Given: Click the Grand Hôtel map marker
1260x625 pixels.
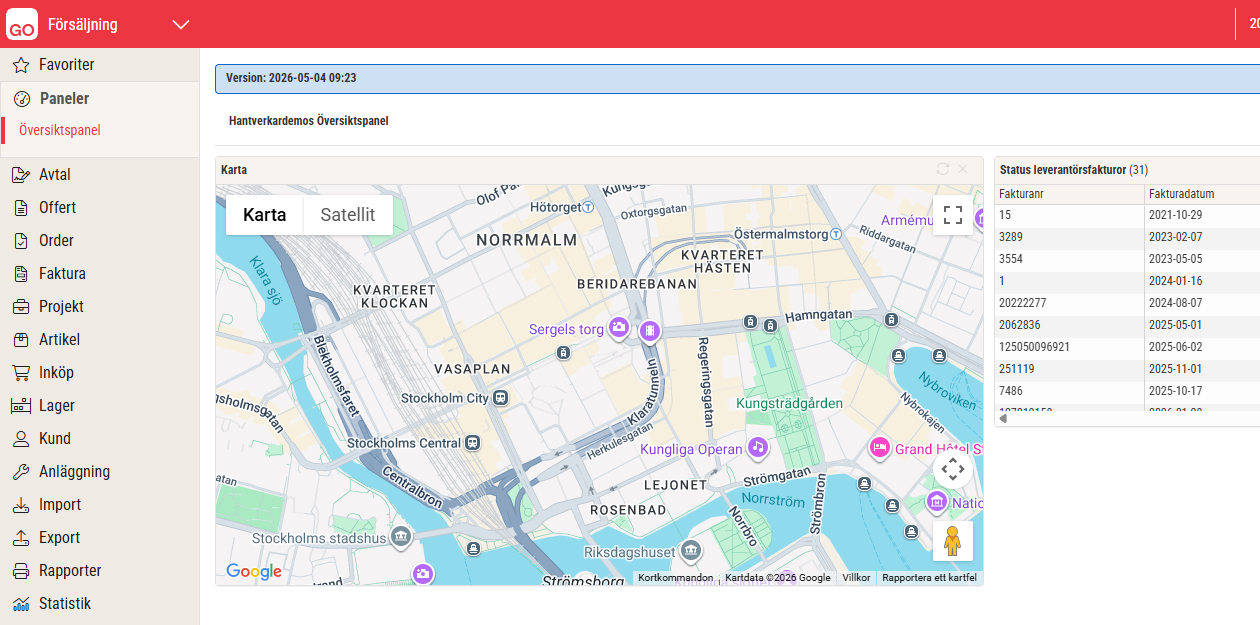Looking at the screenshot, I should point(880,448).
